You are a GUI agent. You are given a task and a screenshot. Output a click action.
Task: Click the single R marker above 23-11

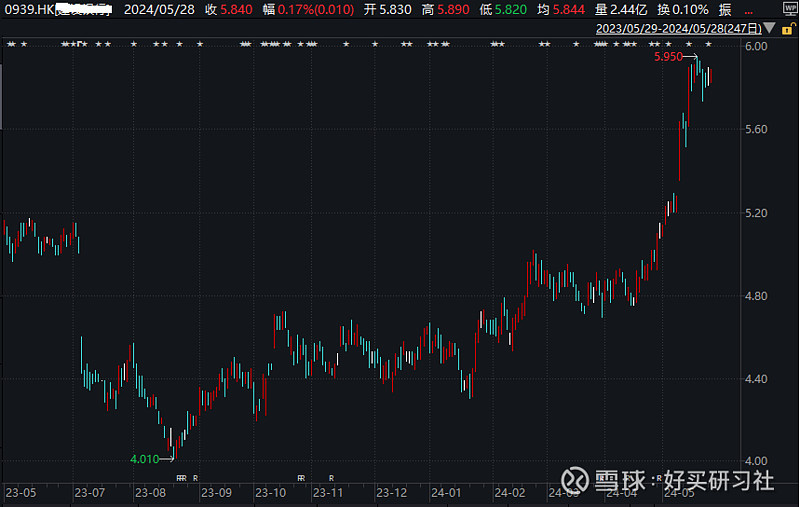coord(332,478)
